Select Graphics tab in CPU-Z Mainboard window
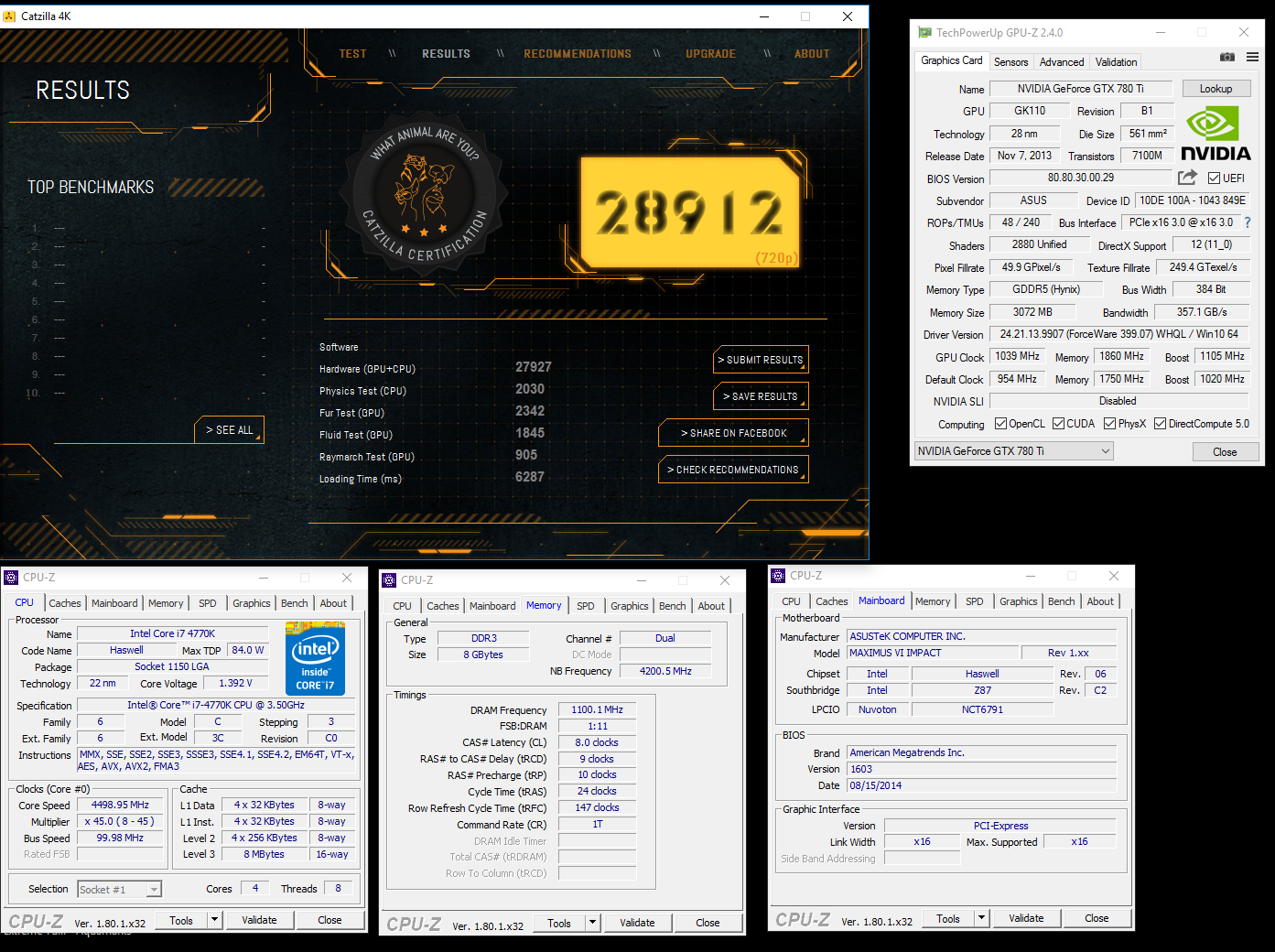Screen dimensions: 1275x952 pos(1019,601)
